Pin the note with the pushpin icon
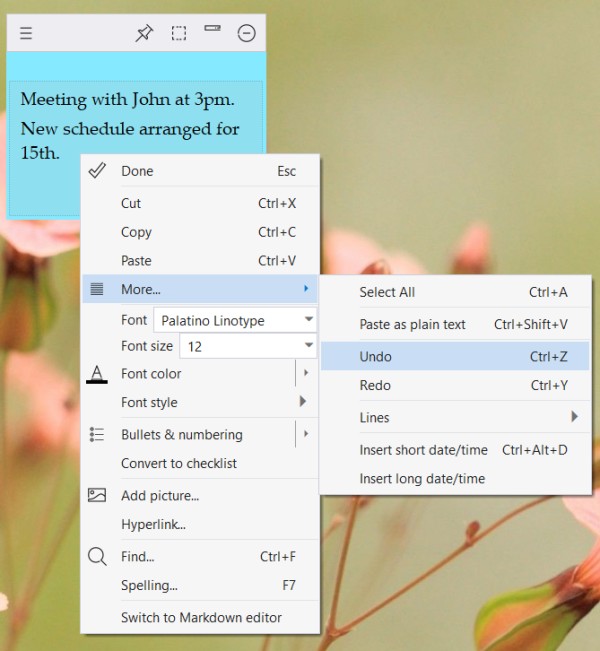Viewport: 600px width, 651px height. tap(144, 33)
